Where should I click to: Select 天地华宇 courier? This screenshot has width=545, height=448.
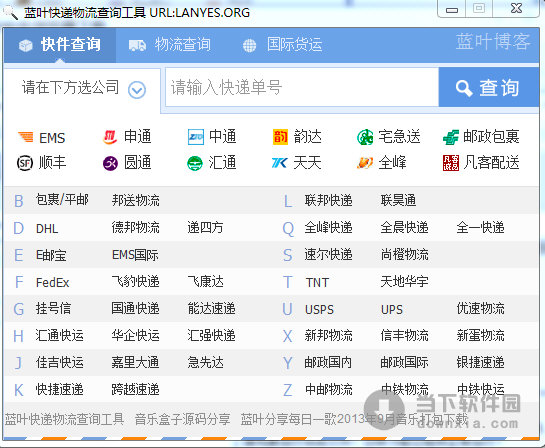[405, 282]
